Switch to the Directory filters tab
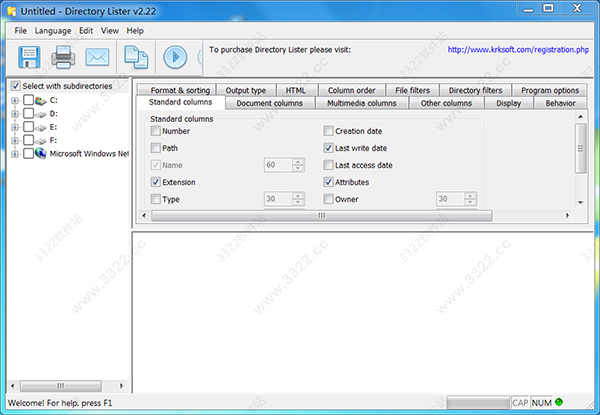Image resolution: width=600 pixels, height=415 pixels. (x=475, y=90)
